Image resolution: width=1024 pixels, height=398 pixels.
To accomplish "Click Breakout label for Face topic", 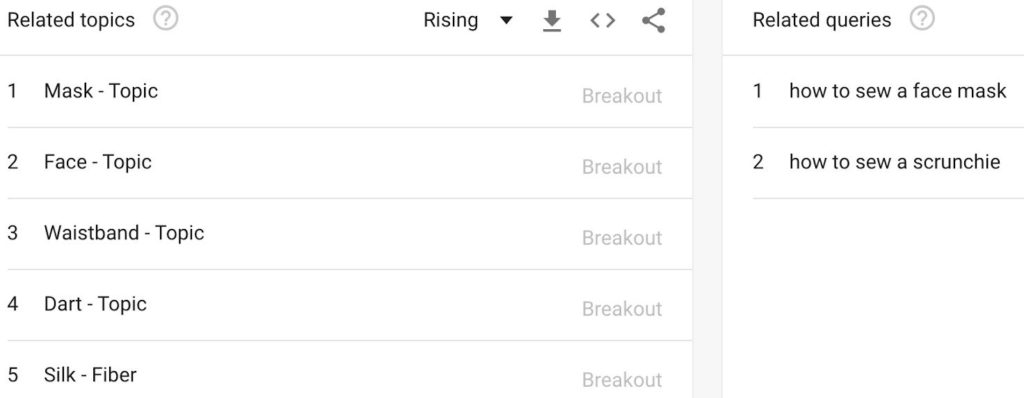I will pyautogui.click(x=622, y=167).
